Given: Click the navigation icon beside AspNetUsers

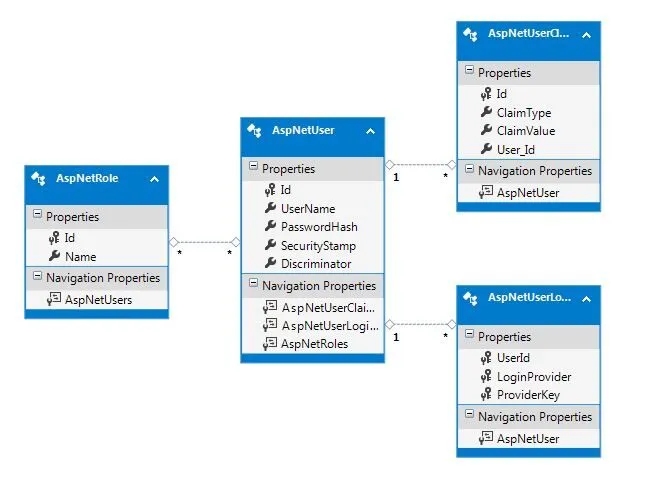Looking at the screenshot, I should [x=54, y=299].
